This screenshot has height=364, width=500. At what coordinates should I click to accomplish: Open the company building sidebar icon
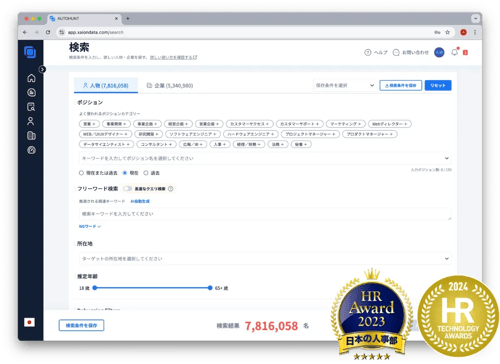pos(31,135)
